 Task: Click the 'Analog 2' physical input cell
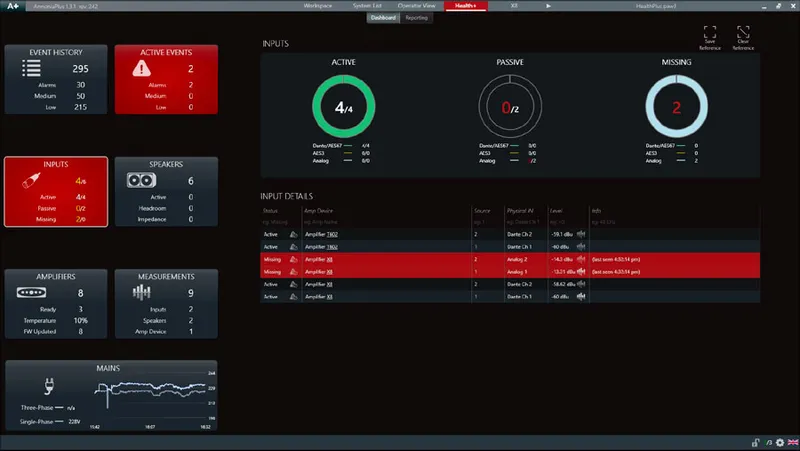(517, 259)
